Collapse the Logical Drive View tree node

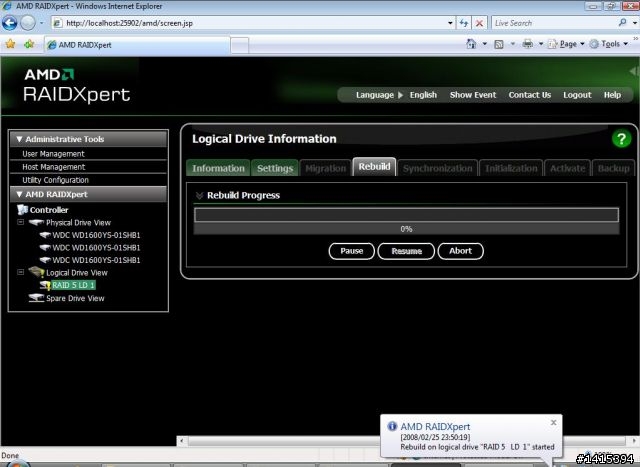point(20,272)
